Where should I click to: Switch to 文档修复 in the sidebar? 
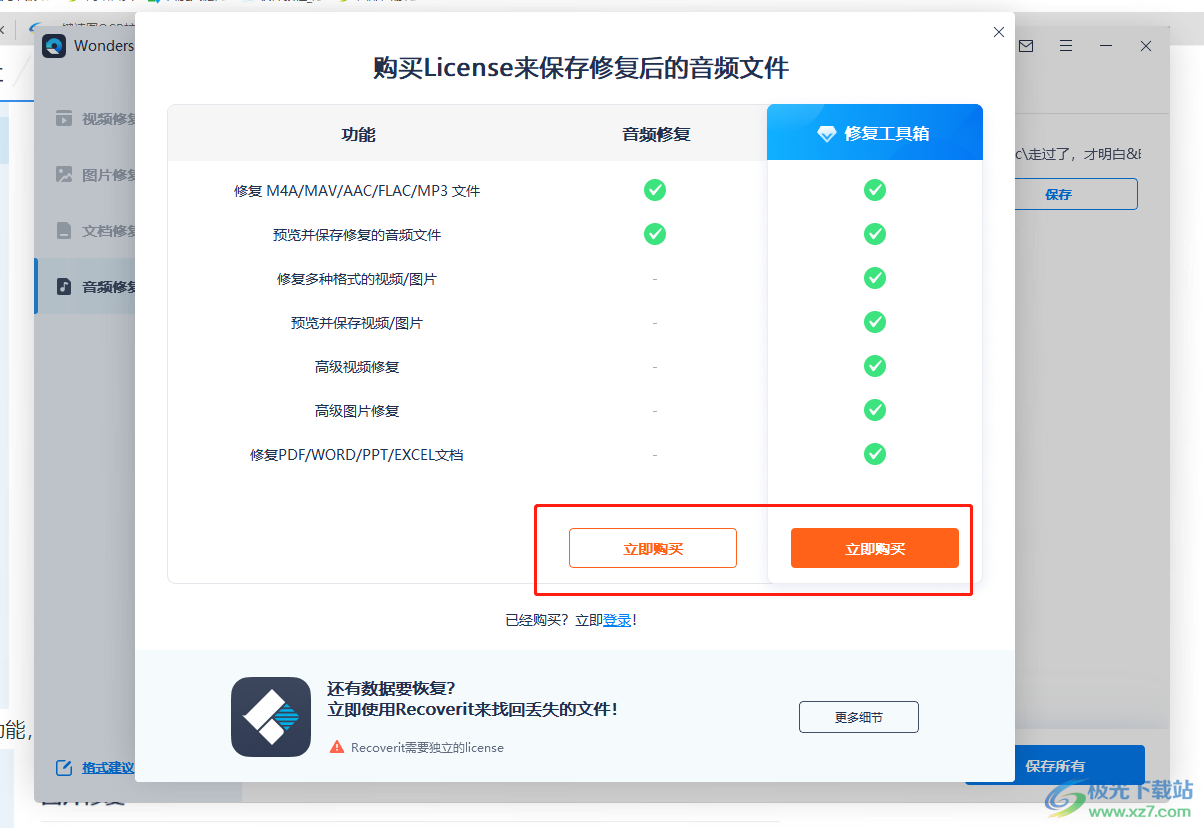click(x=86, y=231)
